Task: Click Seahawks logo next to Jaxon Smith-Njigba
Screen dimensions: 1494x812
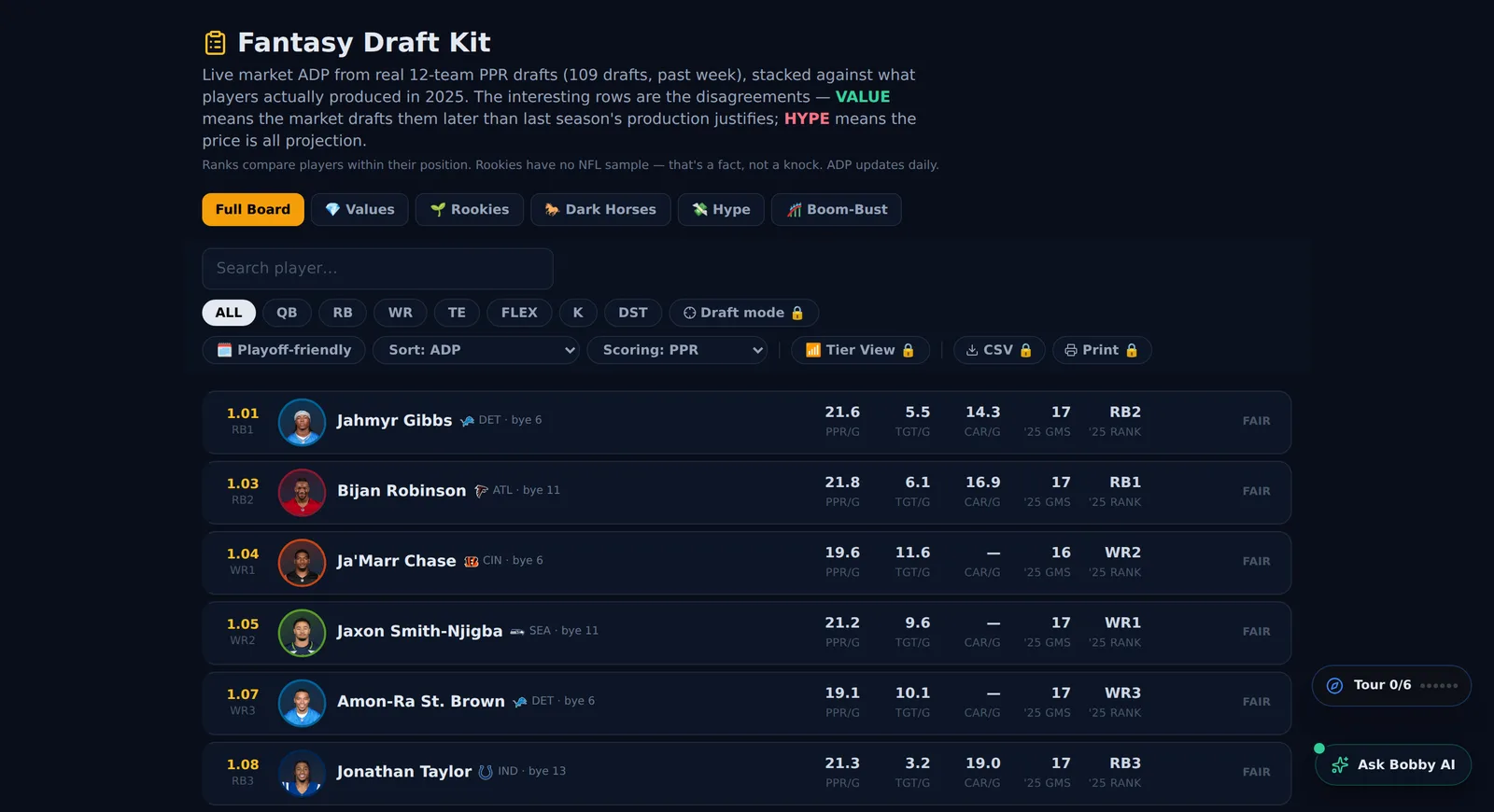Action: [517, 631]
